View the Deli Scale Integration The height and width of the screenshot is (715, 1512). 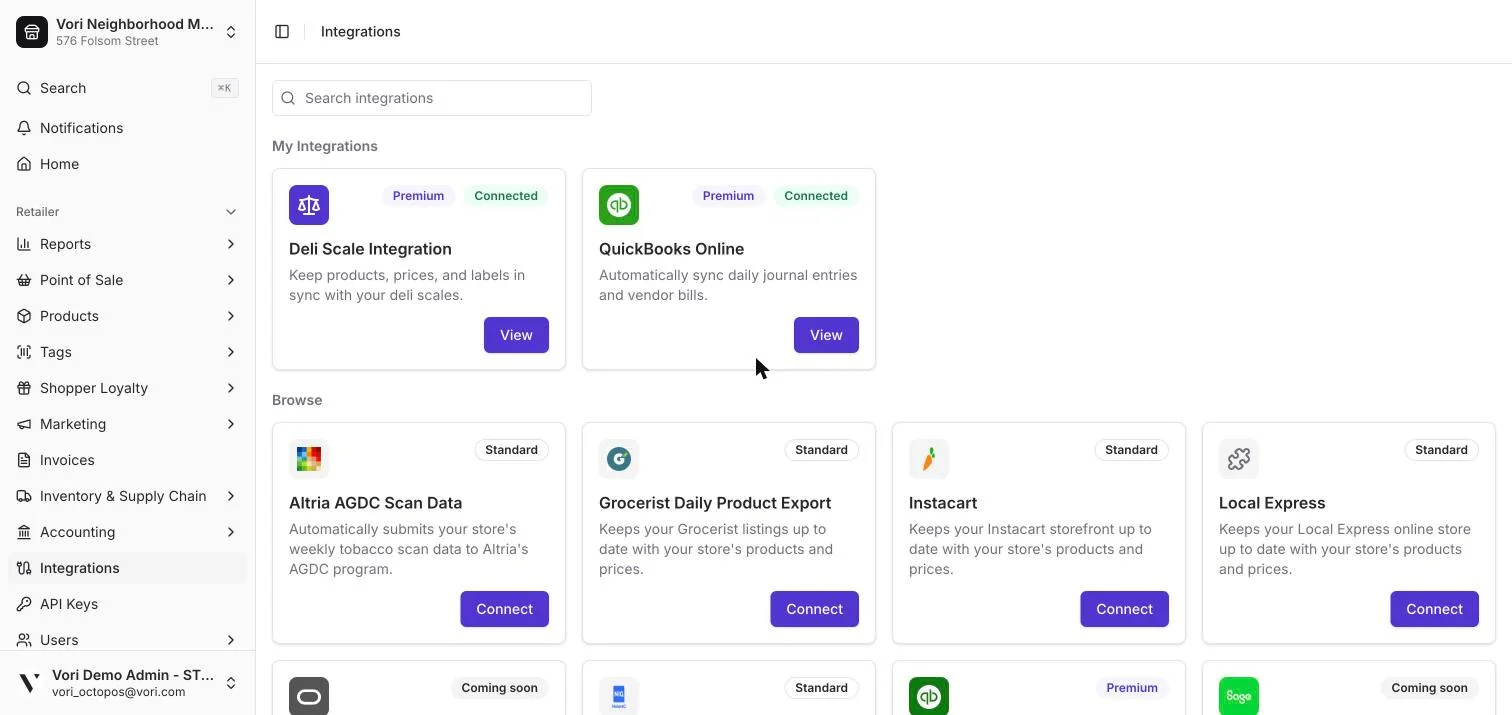click(516, 335)
